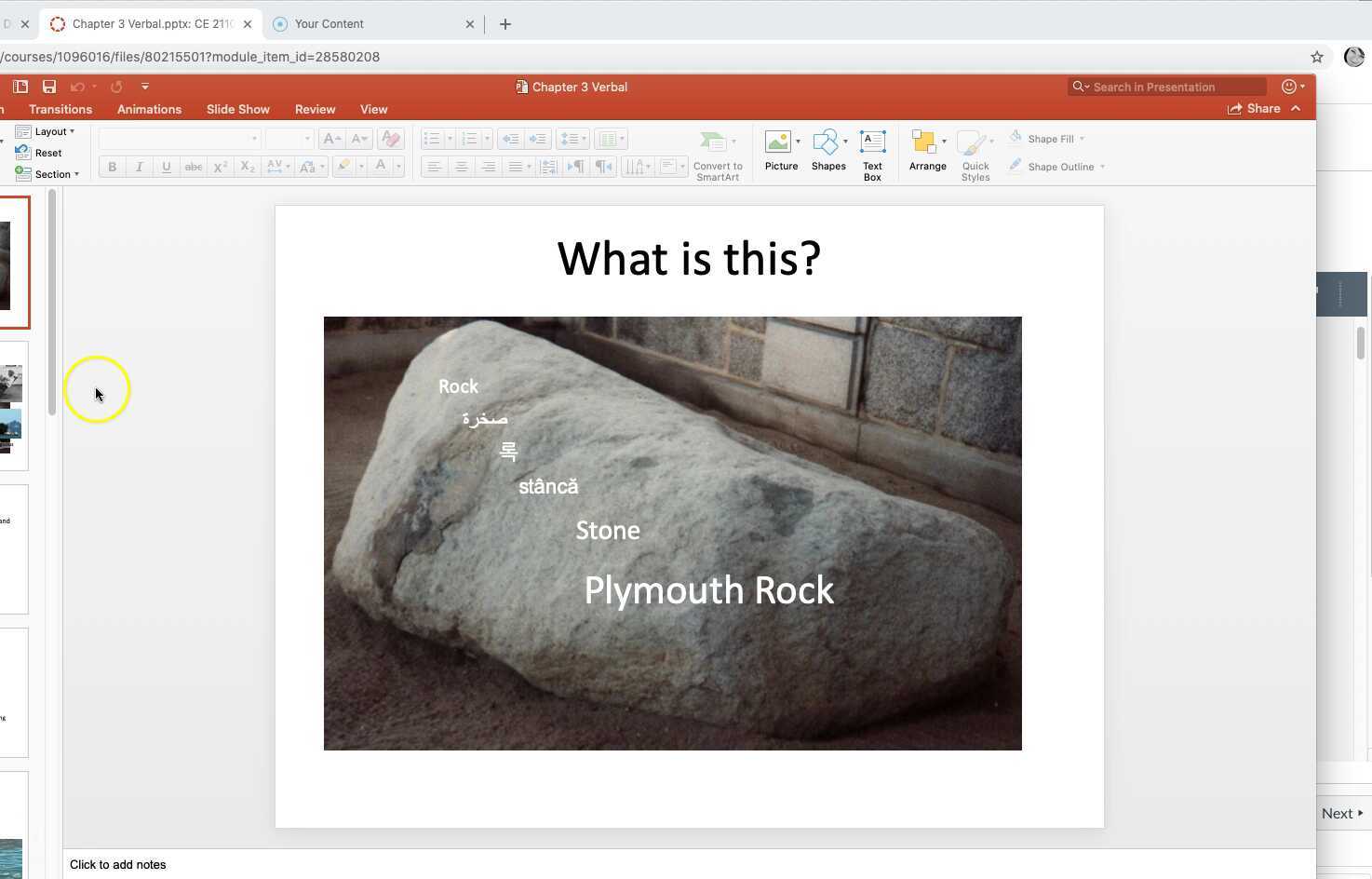Open the View ribbon tab
This screenshot has height=879, width=1372.
[x=374, y=109]
